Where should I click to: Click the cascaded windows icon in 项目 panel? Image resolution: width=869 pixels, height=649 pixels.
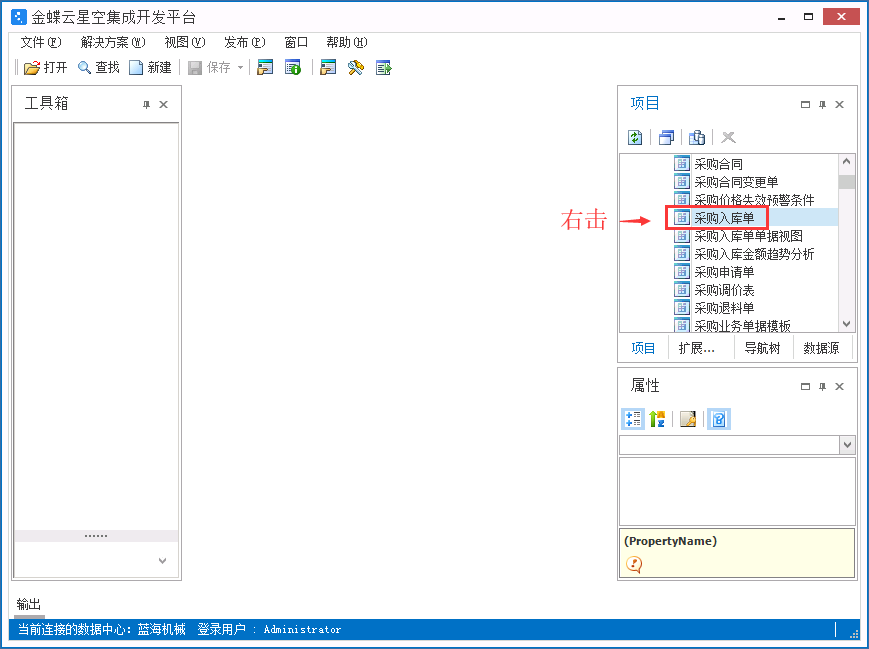click(666, 137)
